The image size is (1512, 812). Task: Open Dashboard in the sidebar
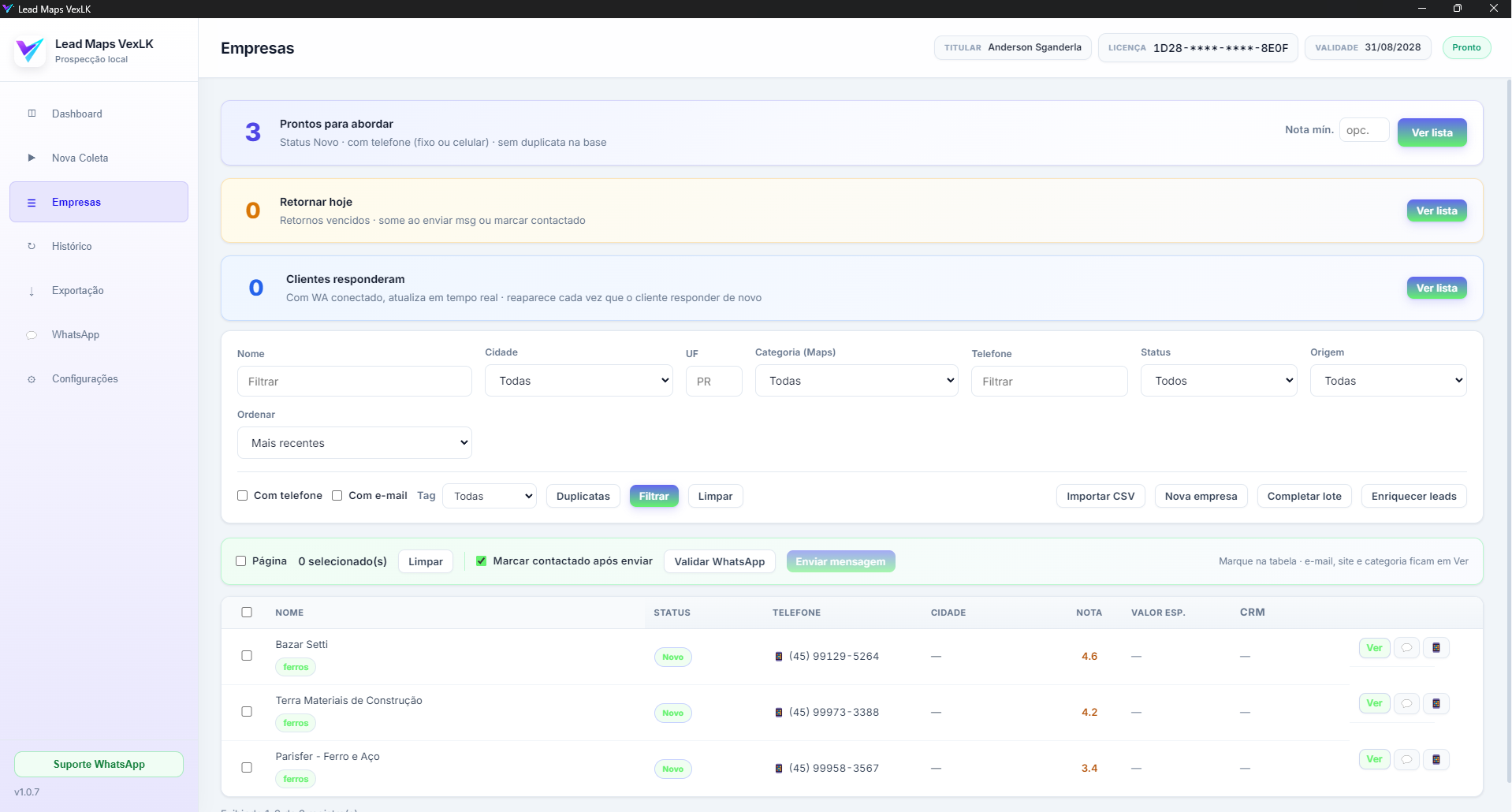(x=99, y=114)
